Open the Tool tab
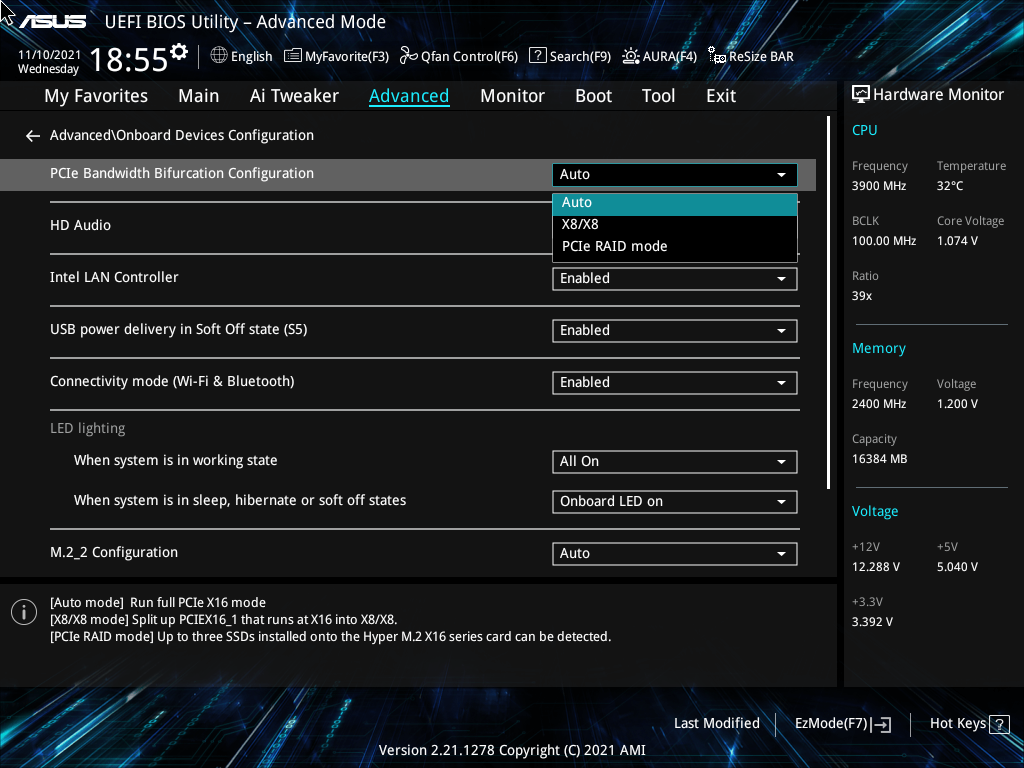Image resolution: width=1024 pixels, height=768 pixels. 658,96
